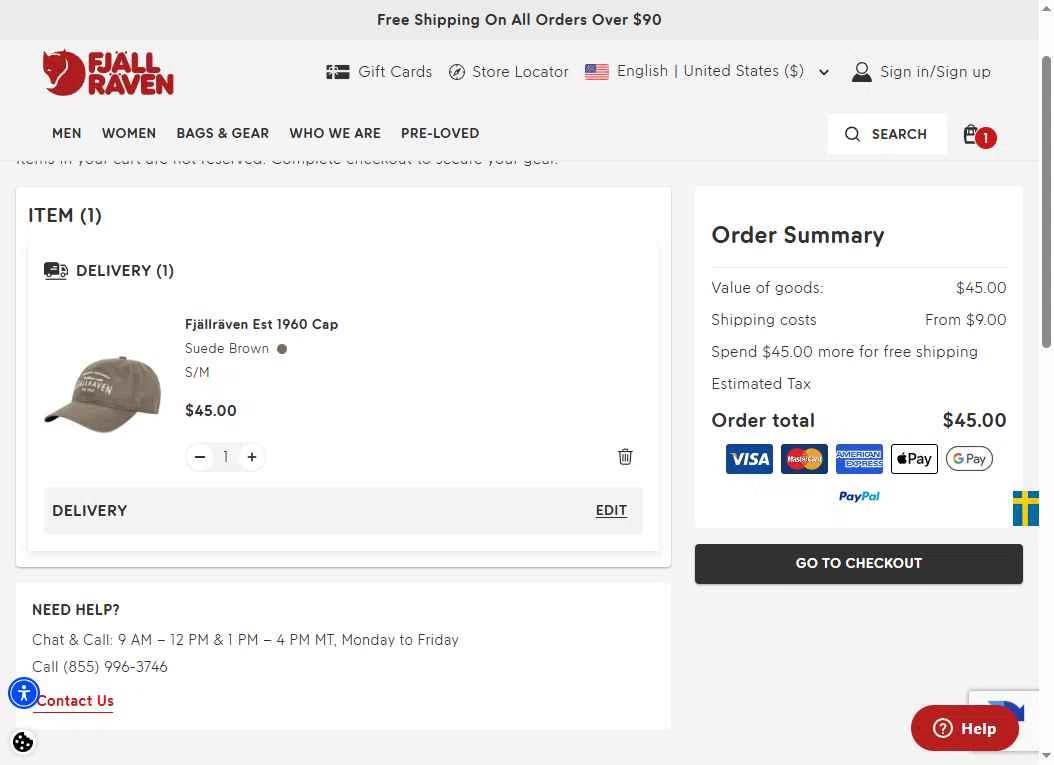Open the Fjällräven logo home link
The height and width of the screenshot is (765, 1054).
(x=108, y=72)
